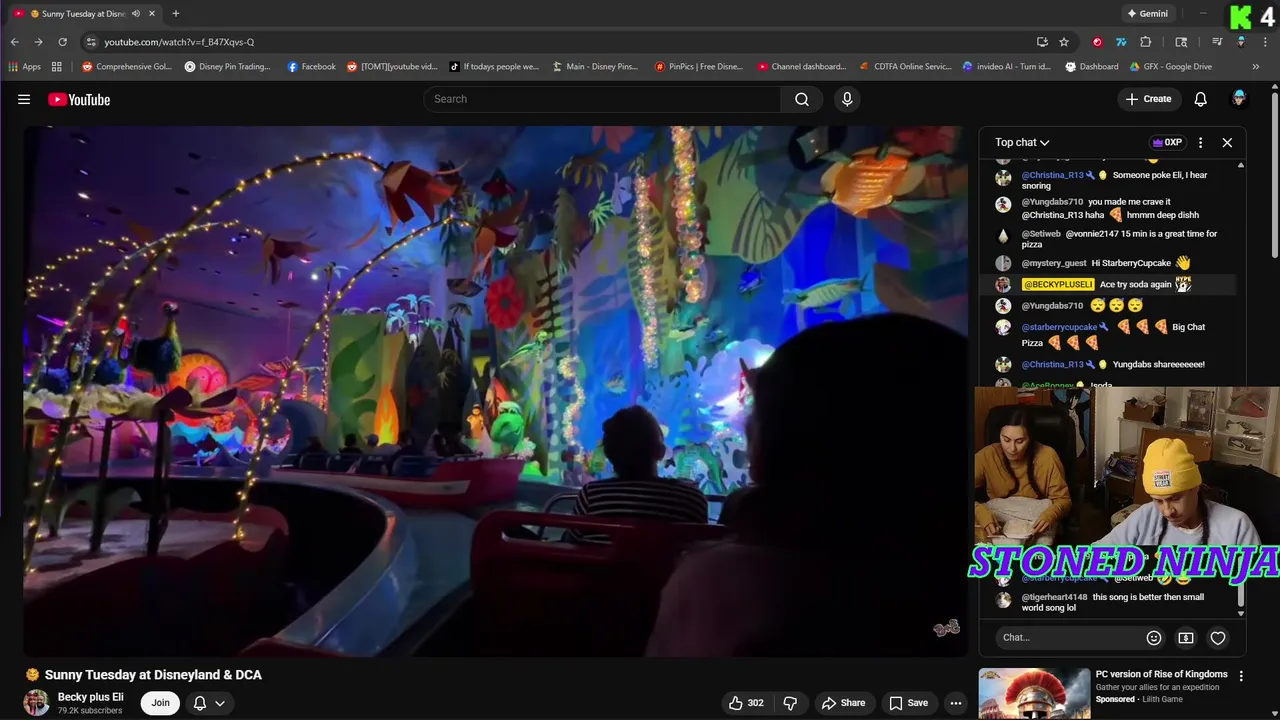
Task: Expand the Top chat mode dropdown
Action: pyautogui.click(x=1022, y=142)
